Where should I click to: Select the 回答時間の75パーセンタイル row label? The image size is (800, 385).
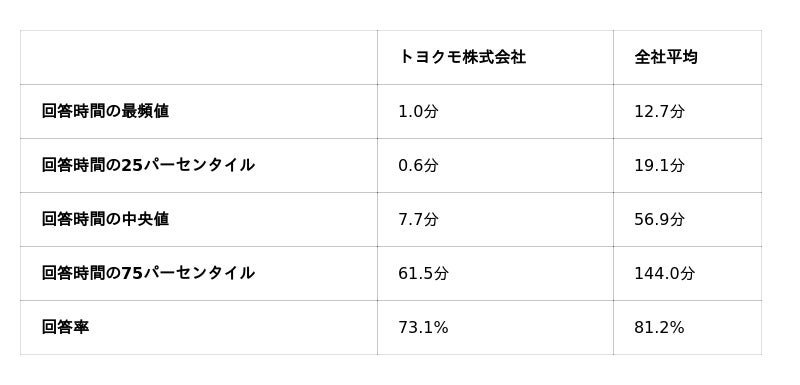pyautogui.click(x=148, y=273)
